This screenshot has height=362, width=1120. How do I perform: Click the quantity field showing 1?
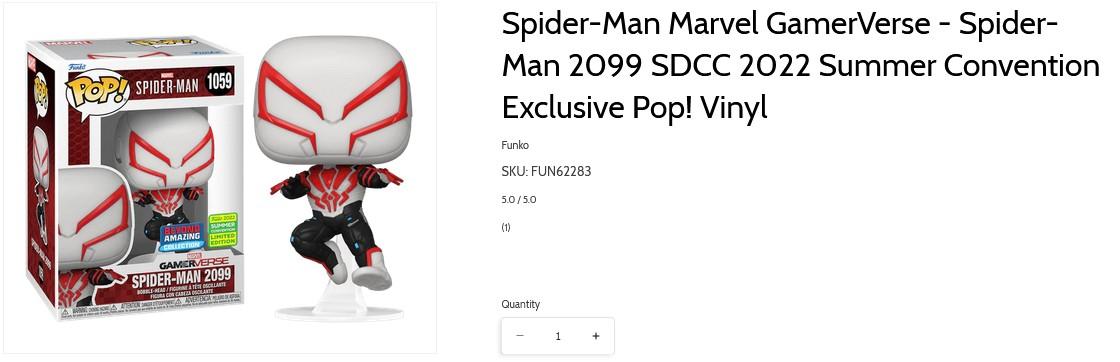tap(558, 336)
